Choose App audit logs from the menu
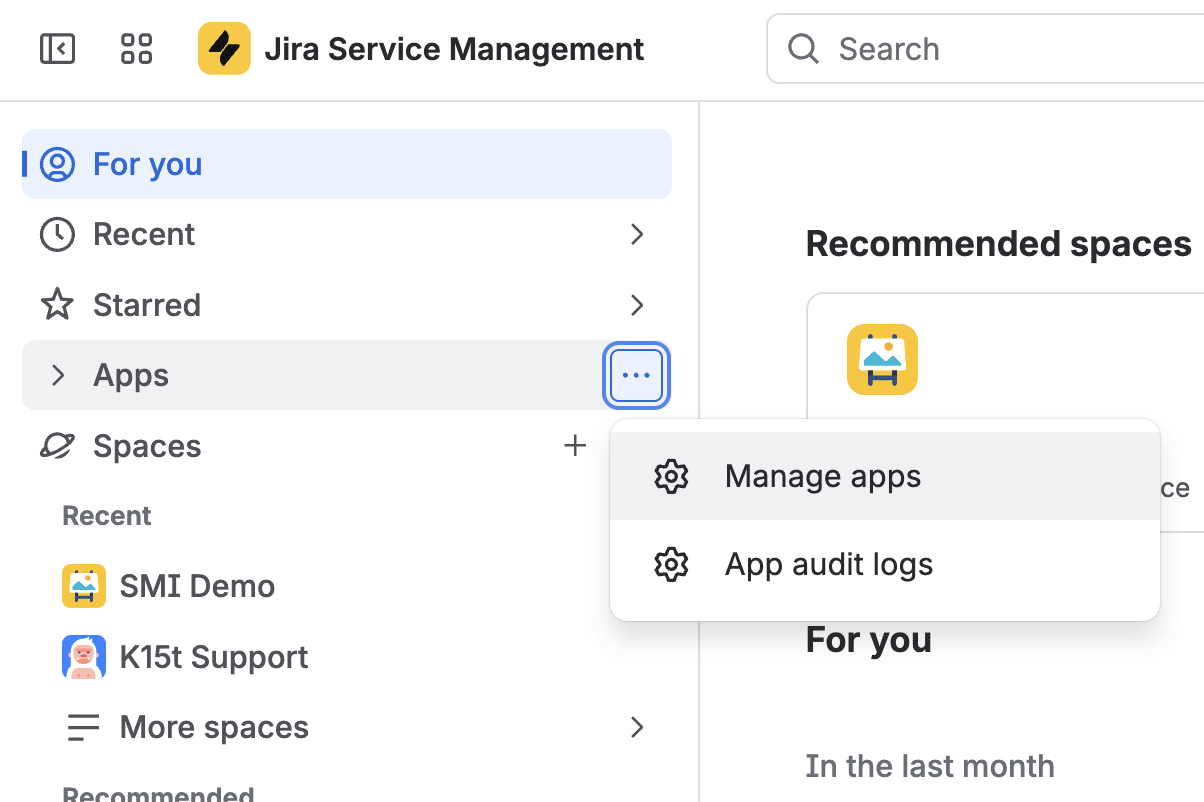The image size is (1204, 802). (x=885, y=564)
